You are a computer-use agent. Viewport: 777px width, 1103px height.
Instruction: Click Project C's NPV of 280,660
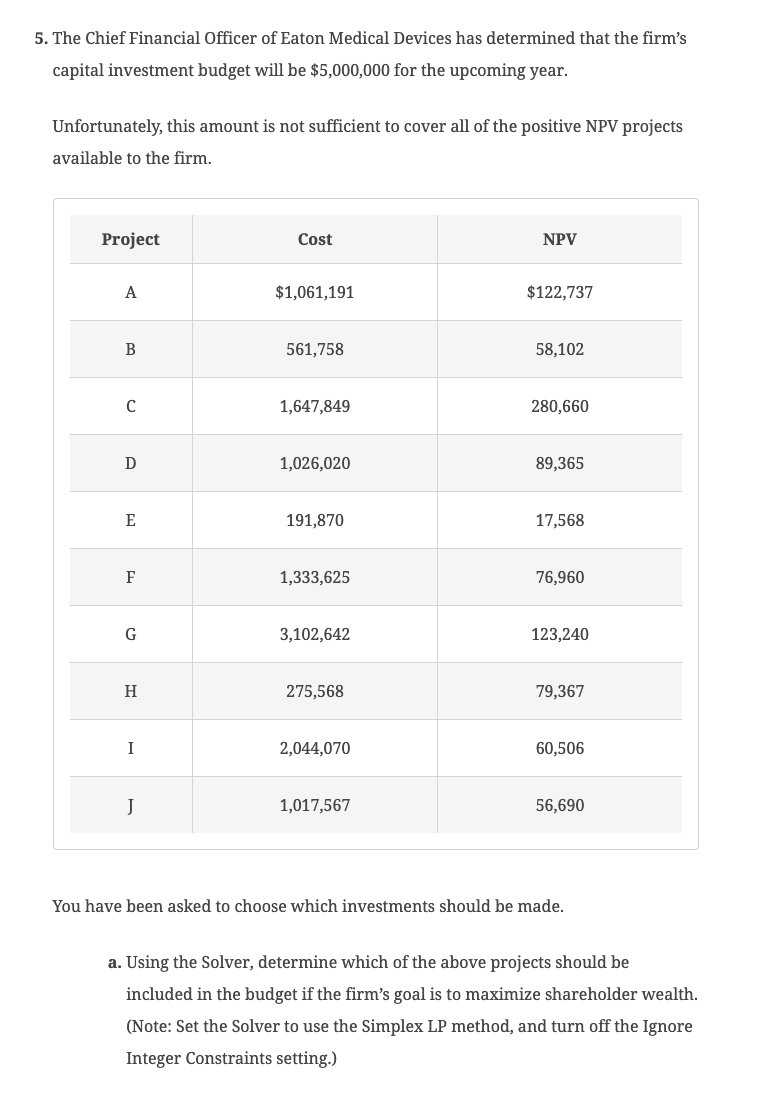[559, 406]
